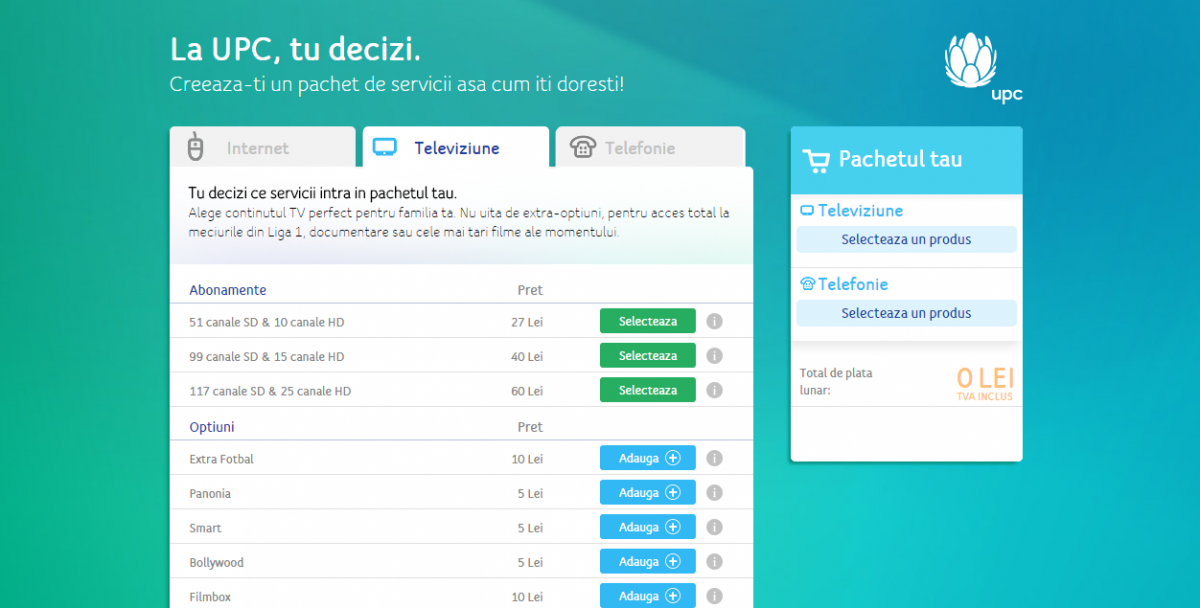Select the 117 canale SD & 25 HD subscription
This screenshot has width=1200, height=608.
tap(647, 390)
